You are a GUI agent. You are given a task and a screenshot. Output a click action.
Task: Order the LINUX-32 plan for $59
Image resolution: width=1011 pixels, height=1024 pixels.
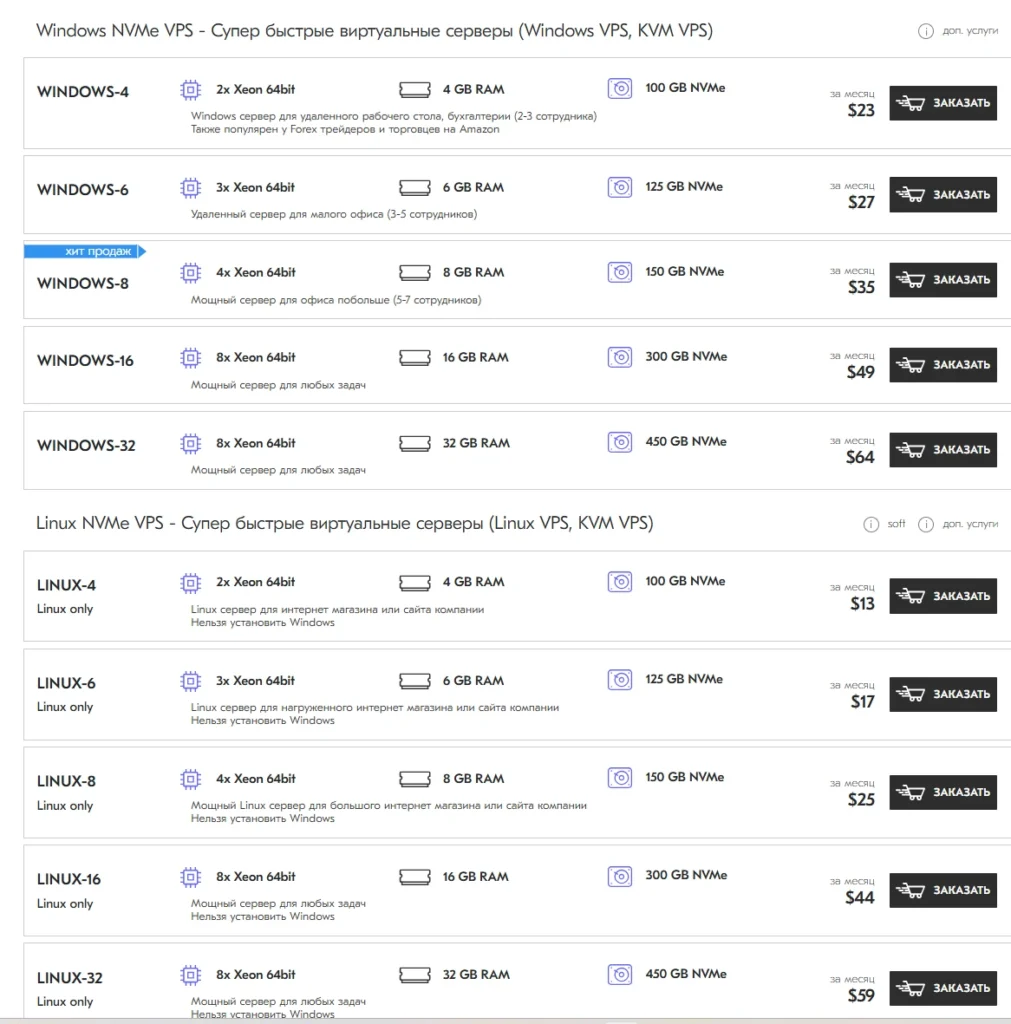pyautogui.click(x=942, y=988)
